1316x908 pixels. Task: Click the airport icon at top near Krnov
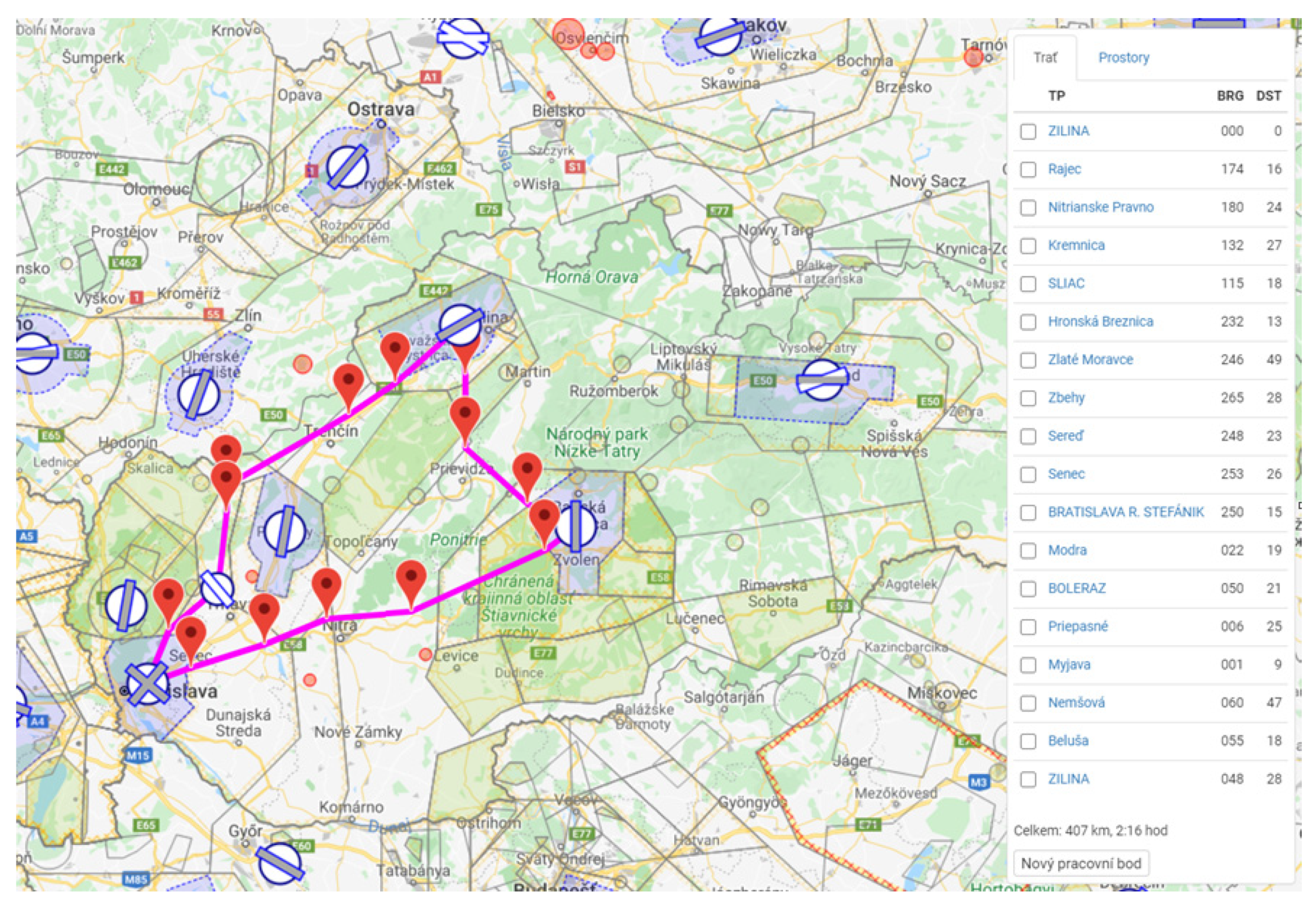[x=463, y=38]
